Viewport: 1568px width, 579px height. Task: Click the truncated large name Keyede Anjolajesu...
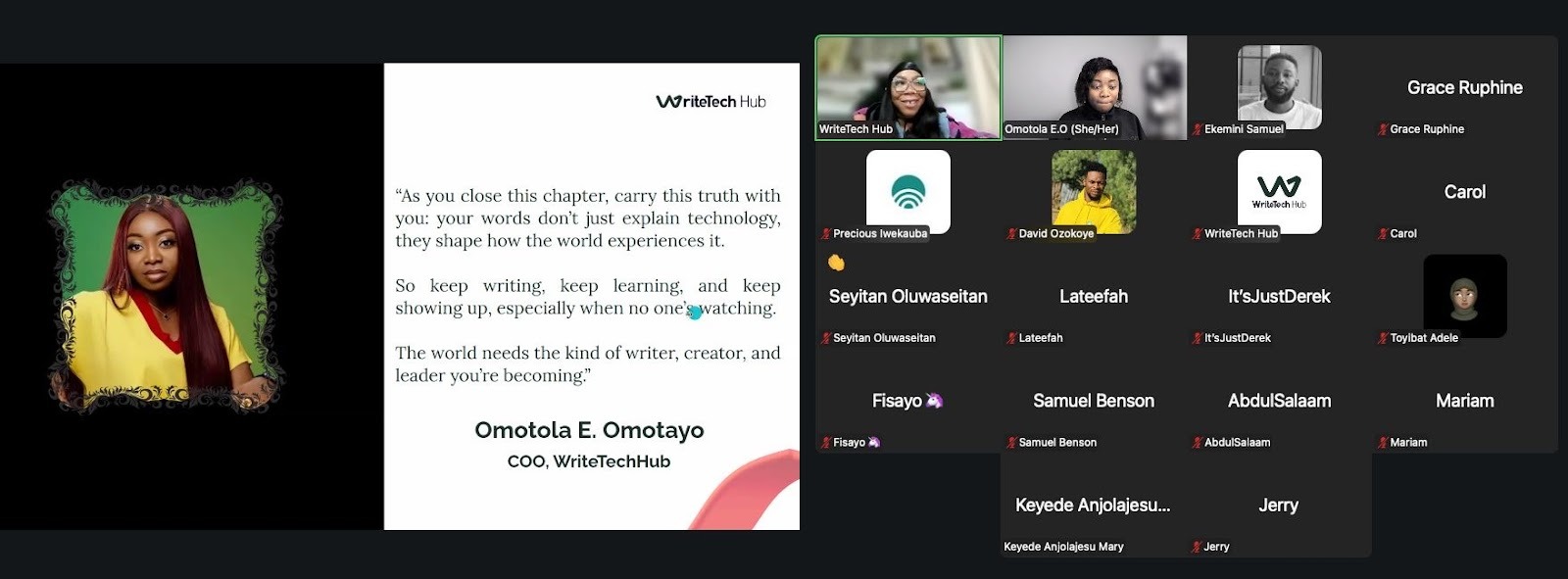coord(1093,506)
